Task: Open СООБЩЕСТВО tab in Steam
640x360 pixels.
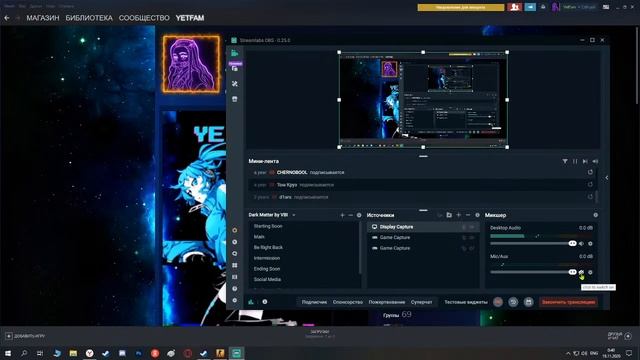Action: click(x=144, y=18)
